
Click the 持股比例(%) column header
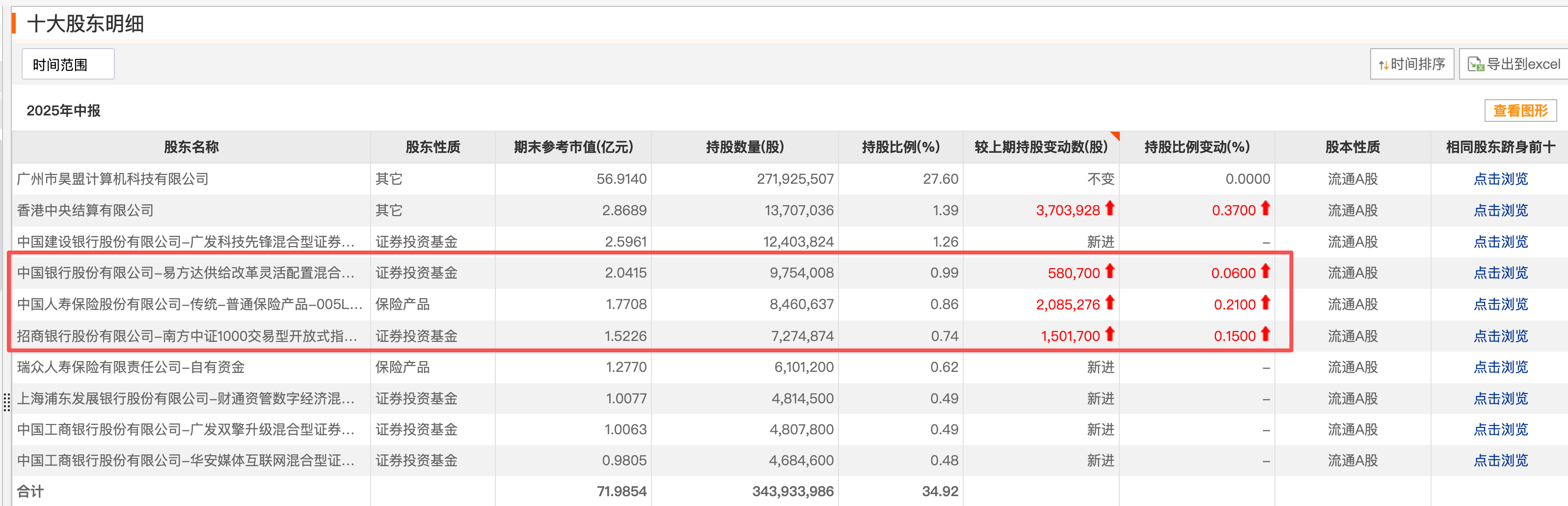click(901, 147)
